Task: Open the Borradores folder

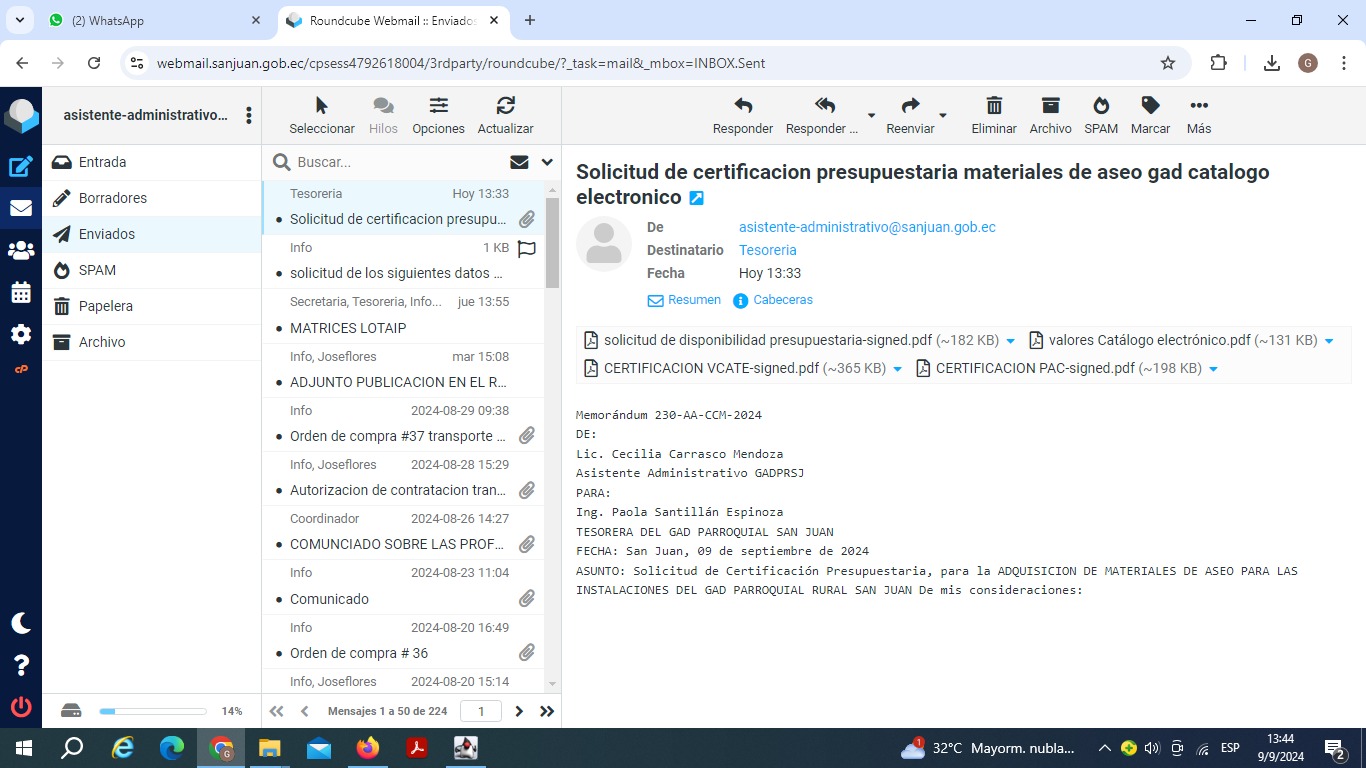Action: click(113, 198)
